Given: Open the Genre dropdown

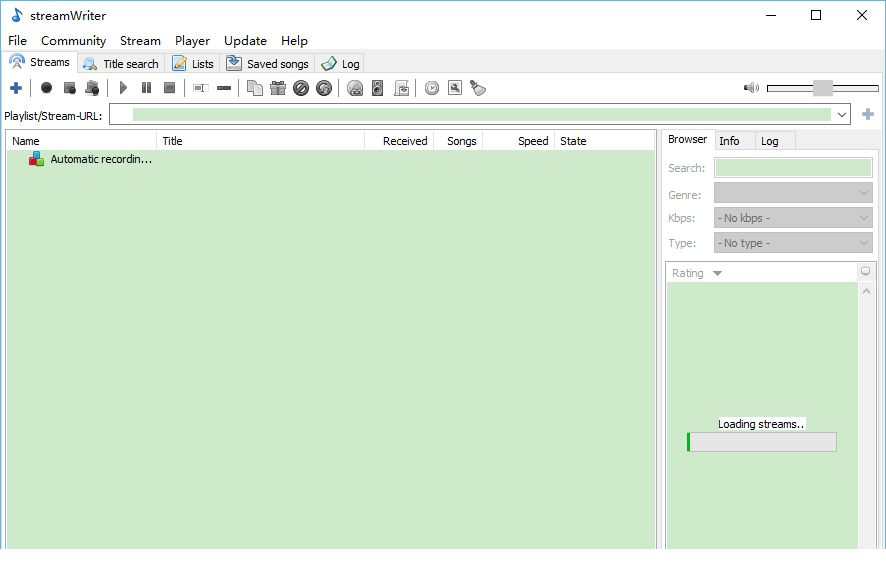Looking at the screenshot, I should pos(793,193).
